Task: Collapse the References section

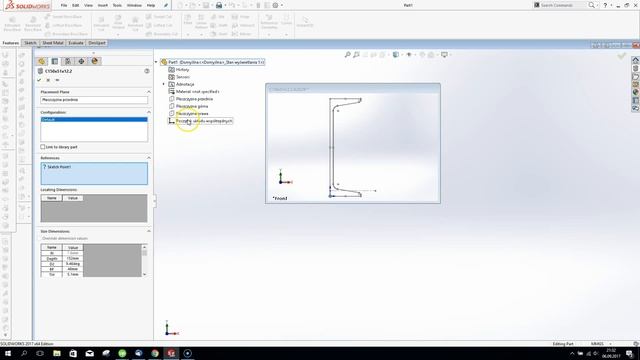Action: (x=149, y=158)
